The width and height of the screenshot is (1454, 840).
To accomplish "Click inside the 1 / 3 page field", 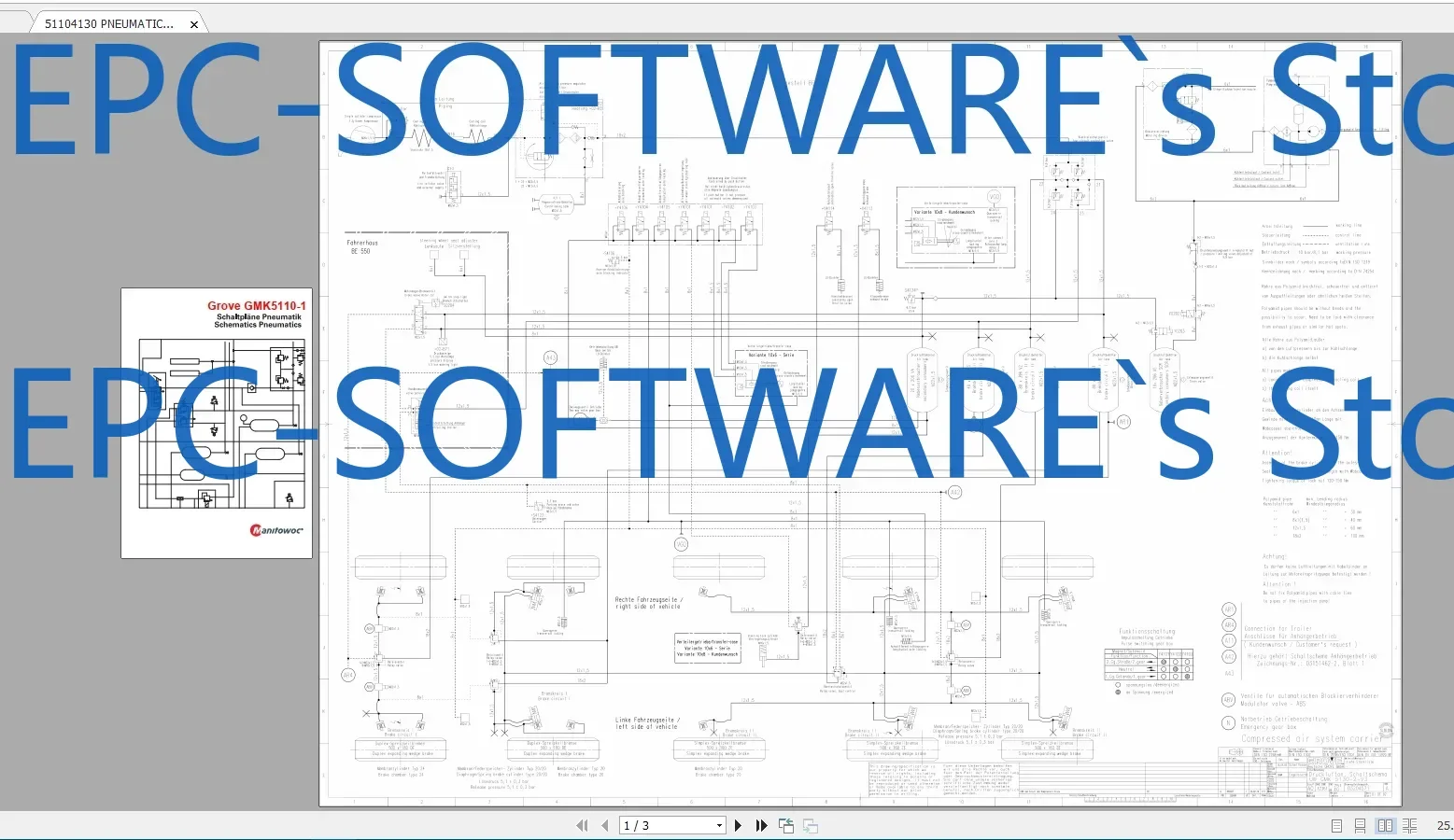I will pyautogui.click(x=654, y=825).
